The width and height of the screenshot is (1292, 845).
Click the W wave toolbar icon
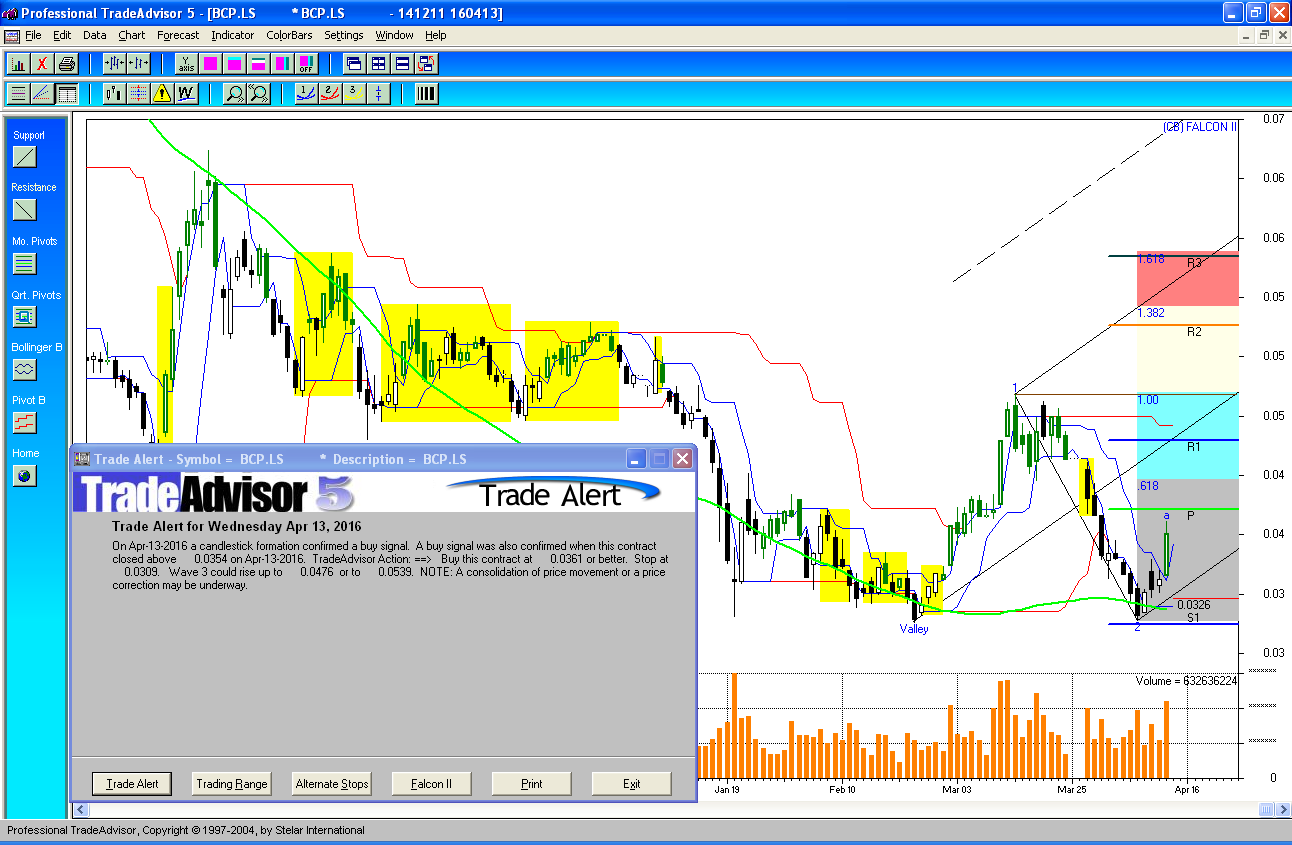click(x=187, y=94)
